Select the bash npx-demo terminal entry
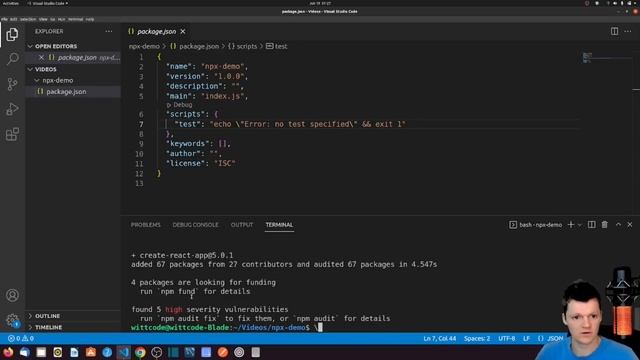 click(535, 225)
